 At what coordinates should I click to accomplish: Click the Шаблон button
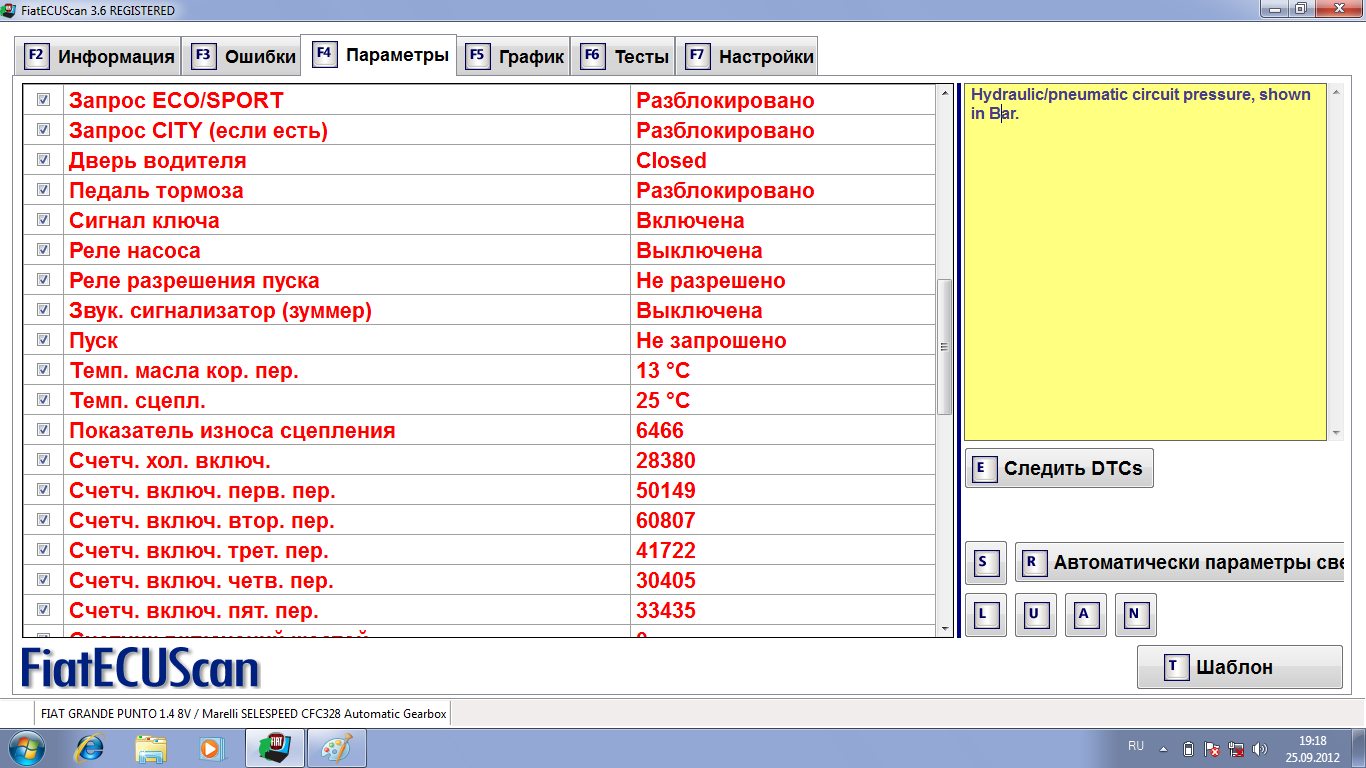(x=1239, y=667)
